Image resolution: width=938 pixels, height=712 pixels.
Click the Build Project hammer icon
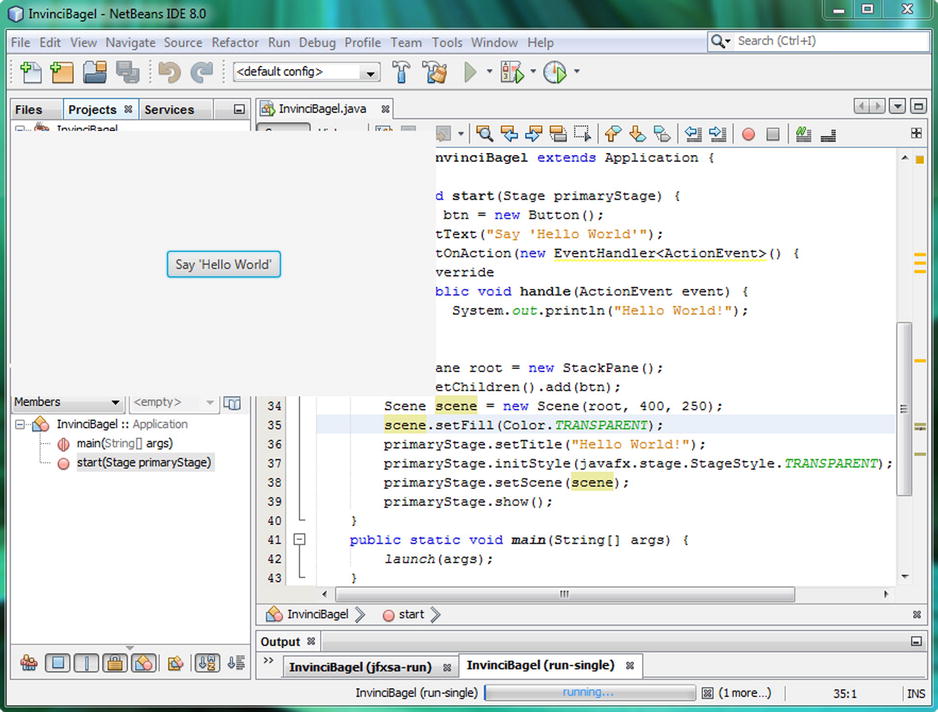(401, 72)
